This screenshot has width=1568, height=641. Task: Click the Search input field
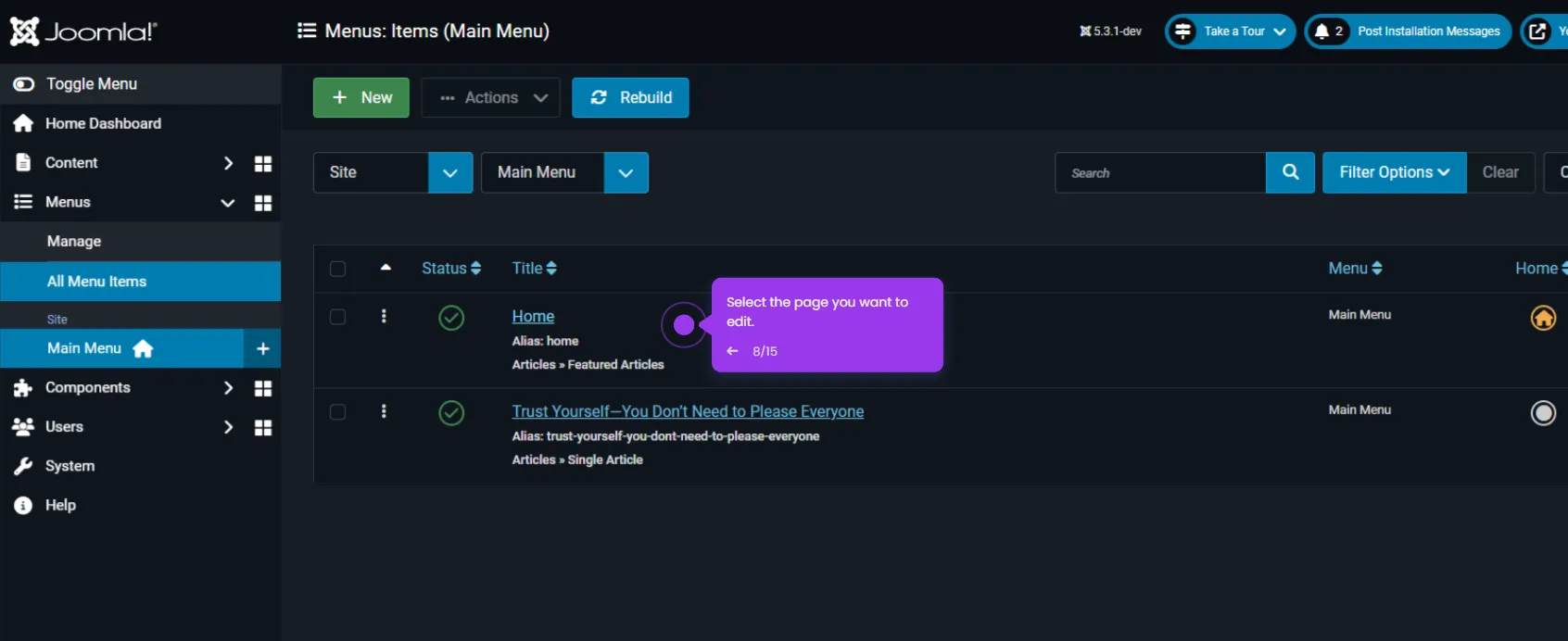pos(1160,172)
